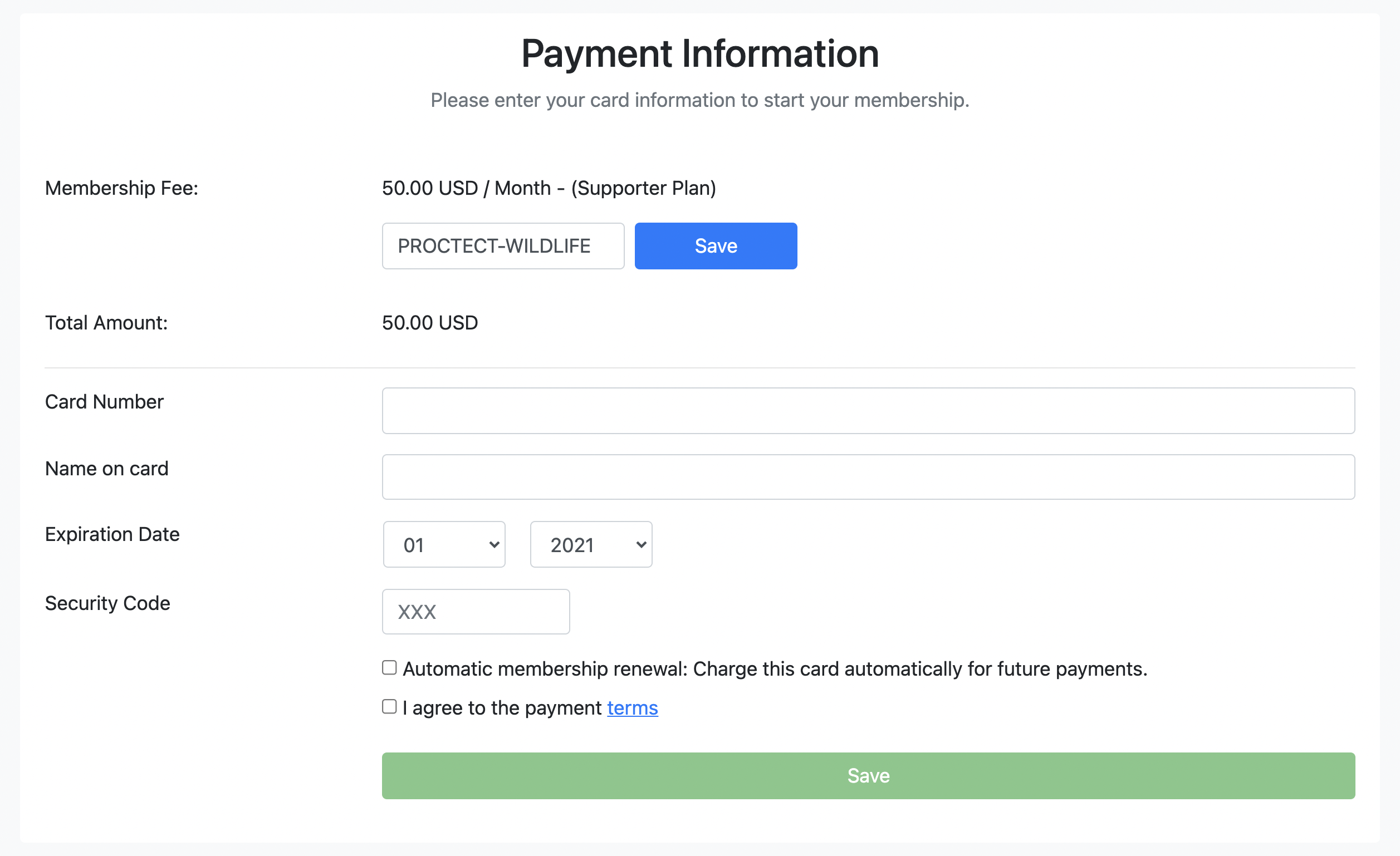Open the payment terms link
Viewport: 1400px width, 856px height.
click(632, 708)
